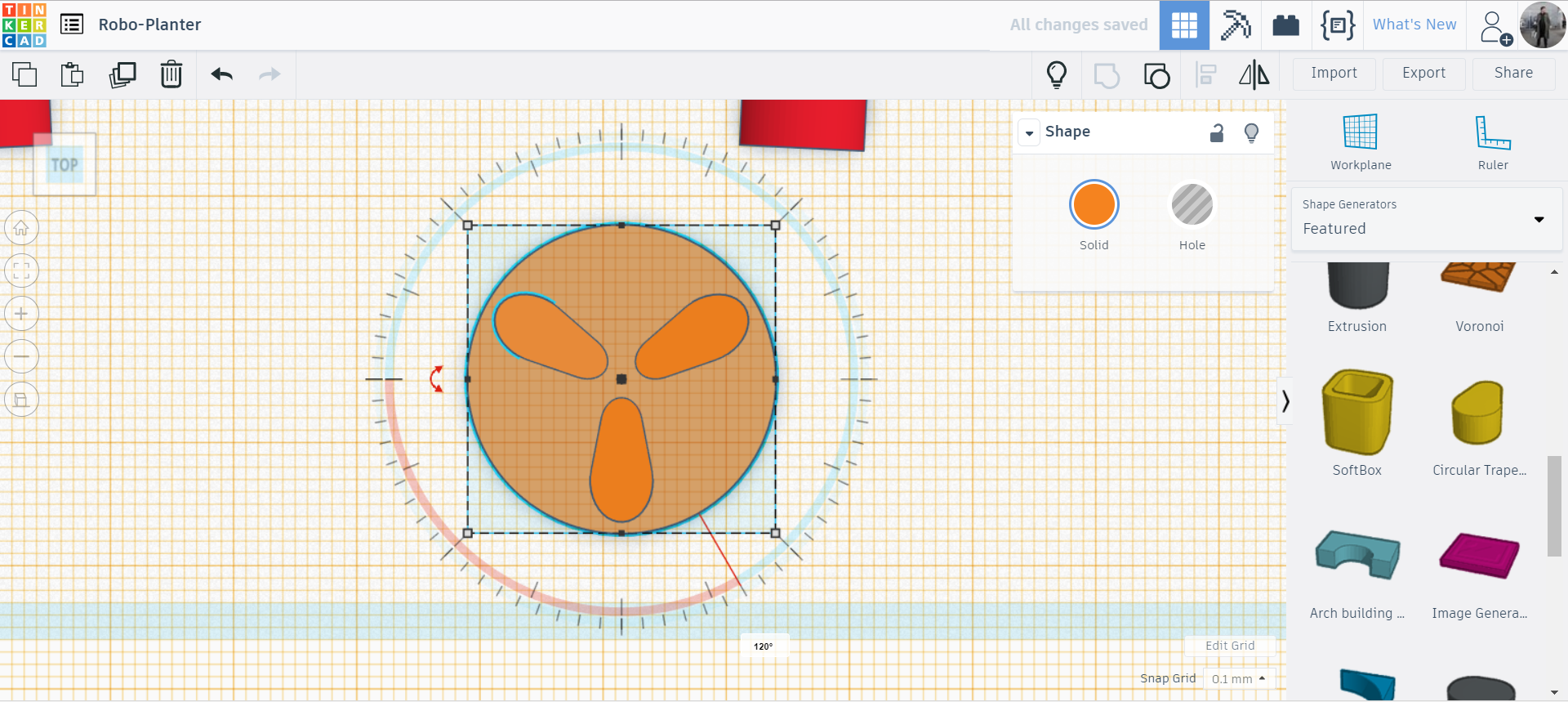Image resolution: width=1568 pixels, height=702 pixels.
Task: Invite a collaborator icon
Action: pyautogui.click(x=1495, y=27)
